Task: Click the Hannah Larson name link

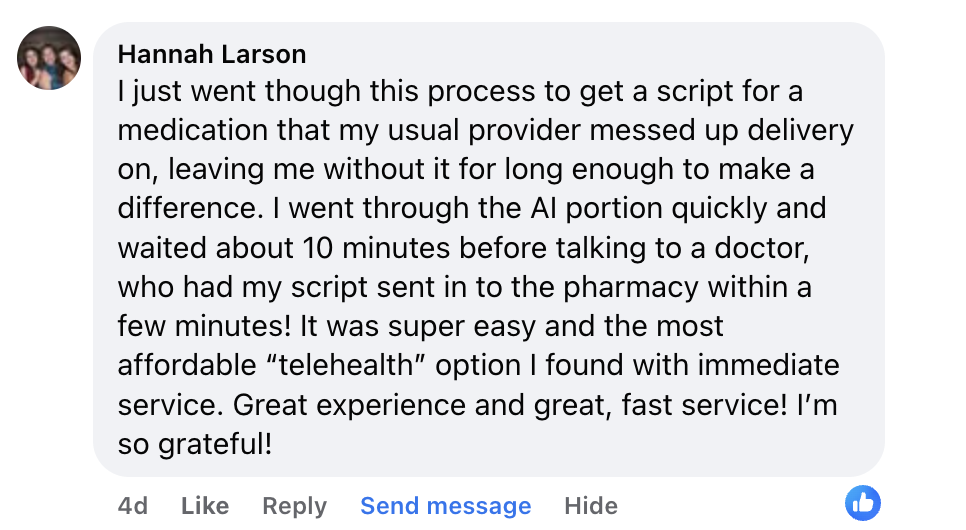Action: coord(212,53)
